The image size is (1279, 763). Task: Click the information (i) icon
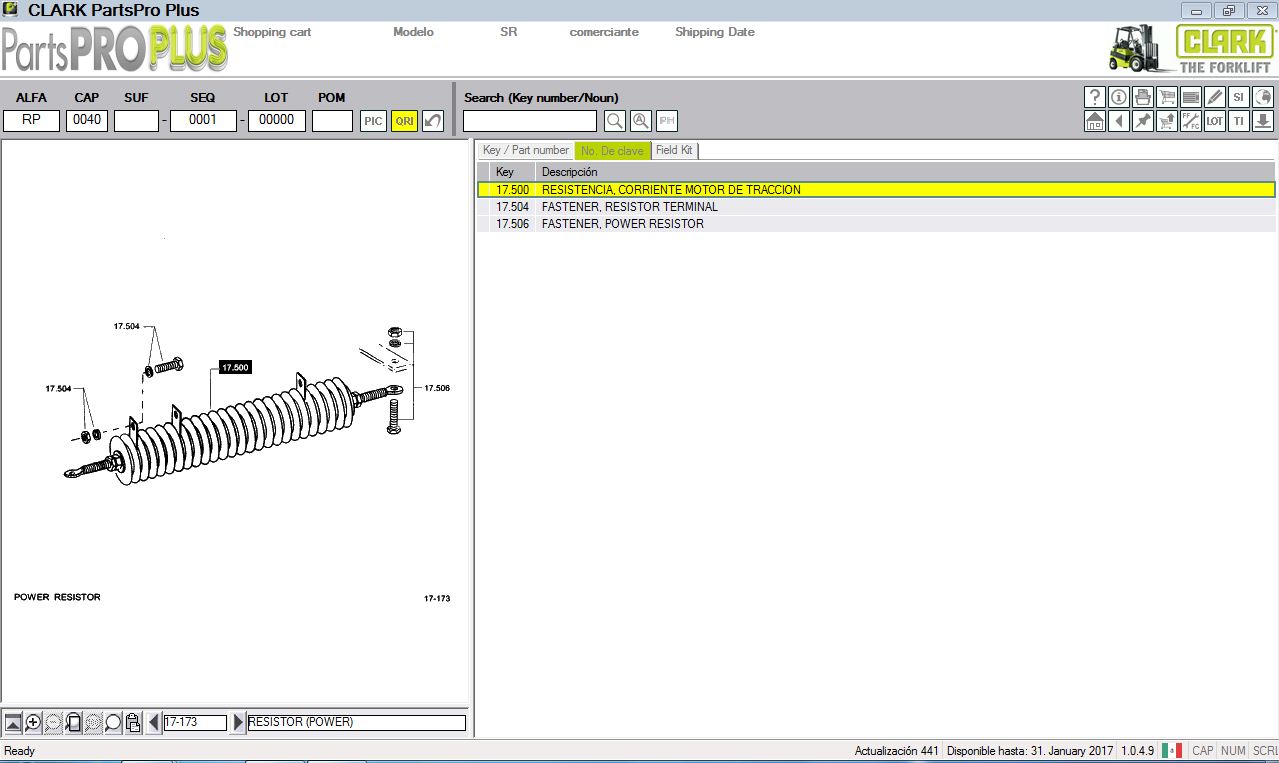click(1118, 97)
